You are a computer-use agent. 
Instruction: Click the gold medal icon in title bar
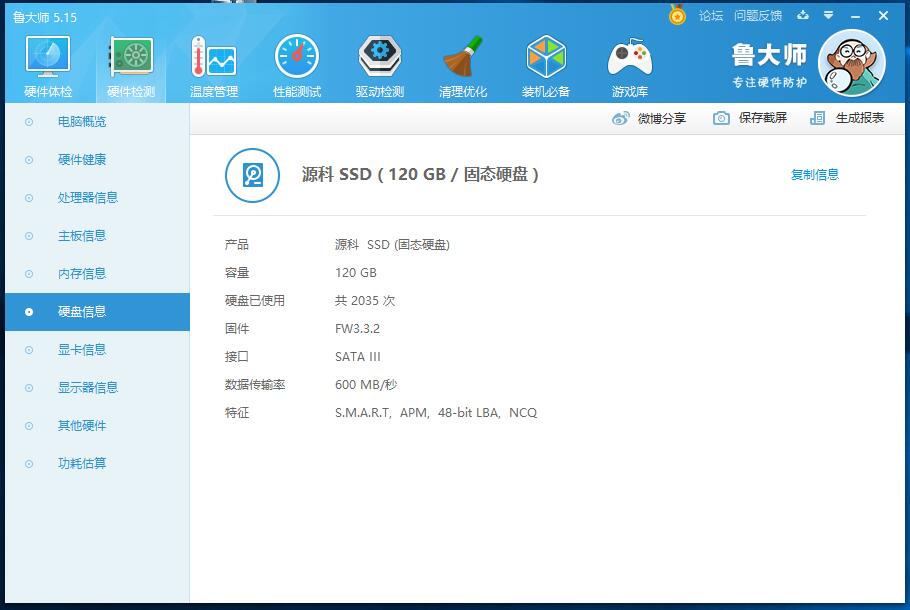click(677, 16)
